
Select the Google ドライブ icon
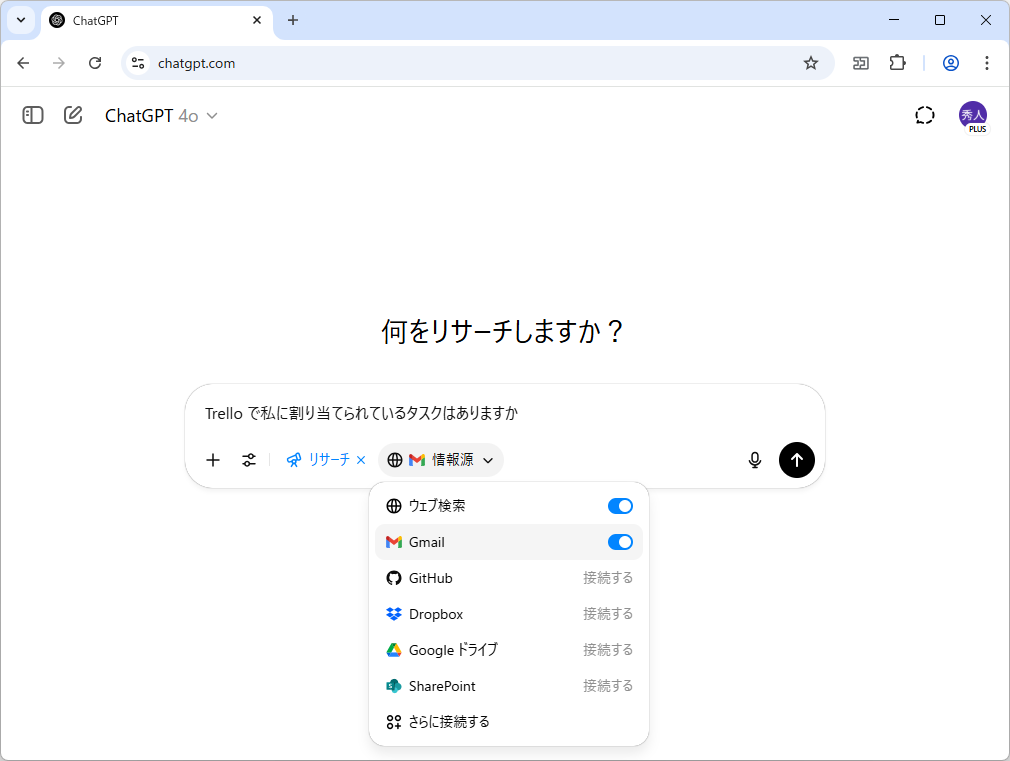[393, 649]
